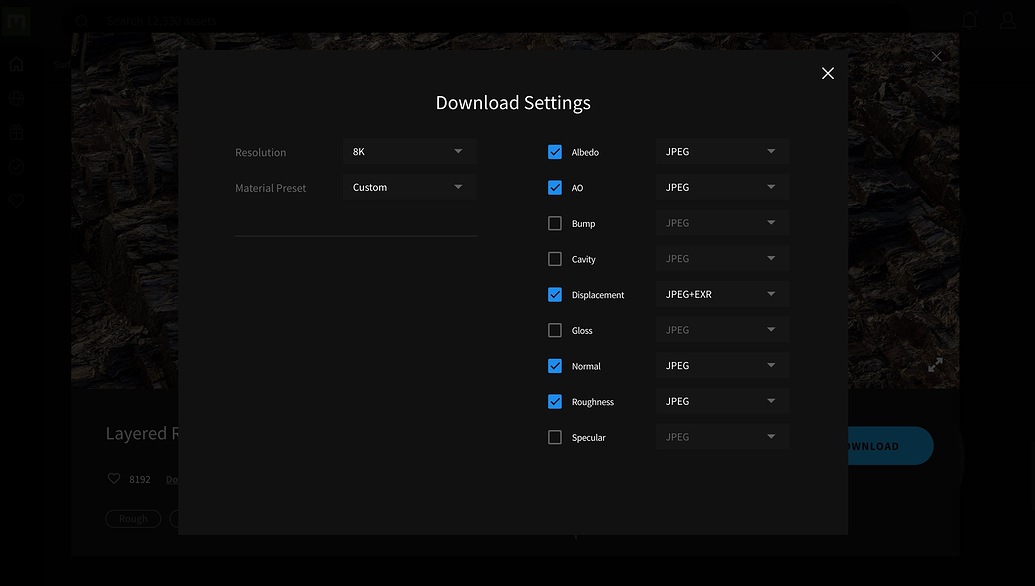
Task: Open the user account icon
Action: coord(1008,20)
